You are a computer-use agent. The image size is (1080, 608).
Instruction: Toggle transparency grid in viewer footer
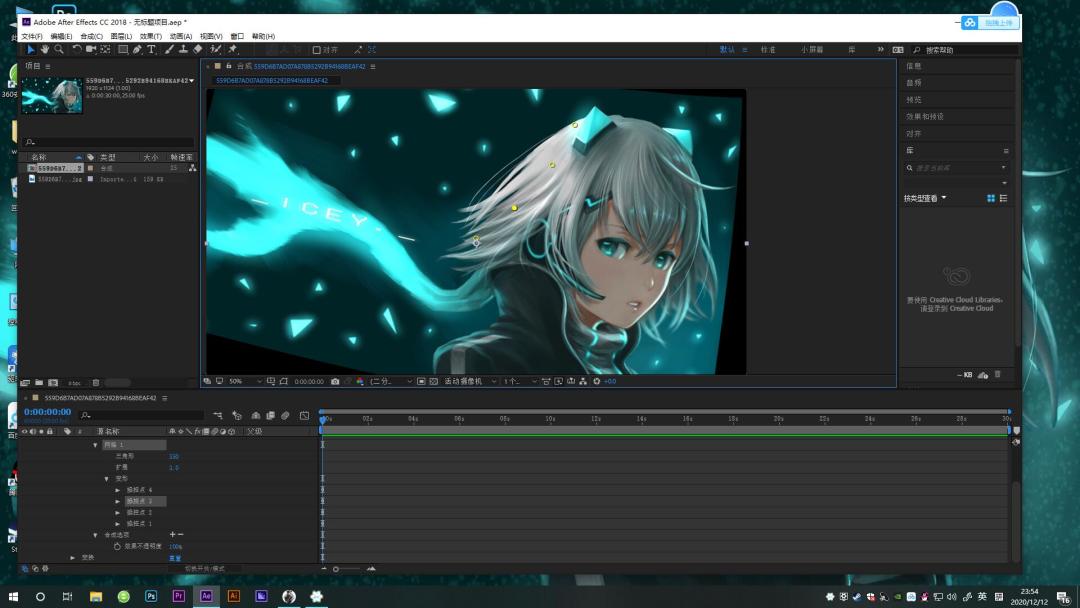pos(433,381)
